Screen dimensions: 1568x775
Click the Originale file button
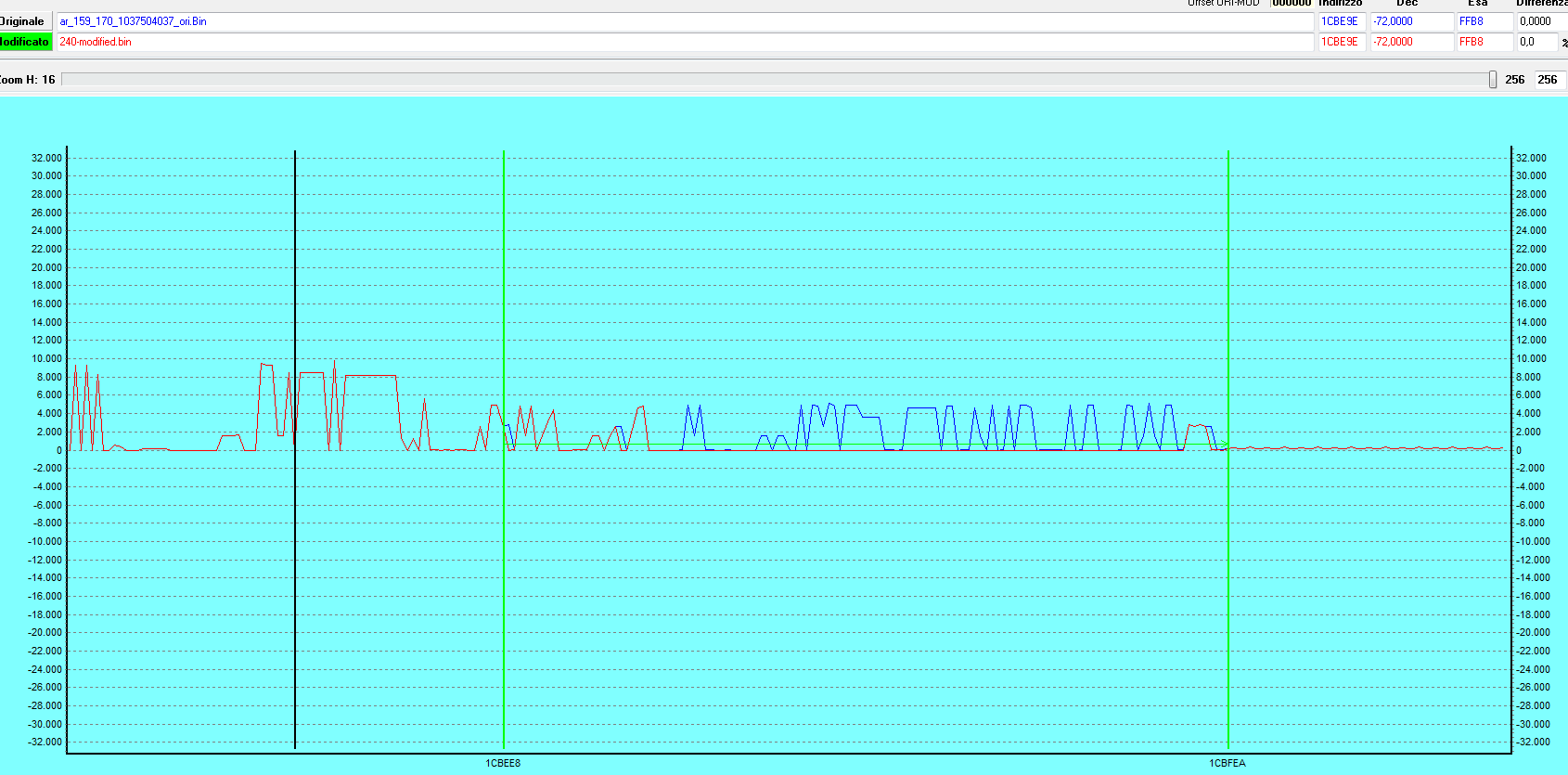[x=25, y=21]
